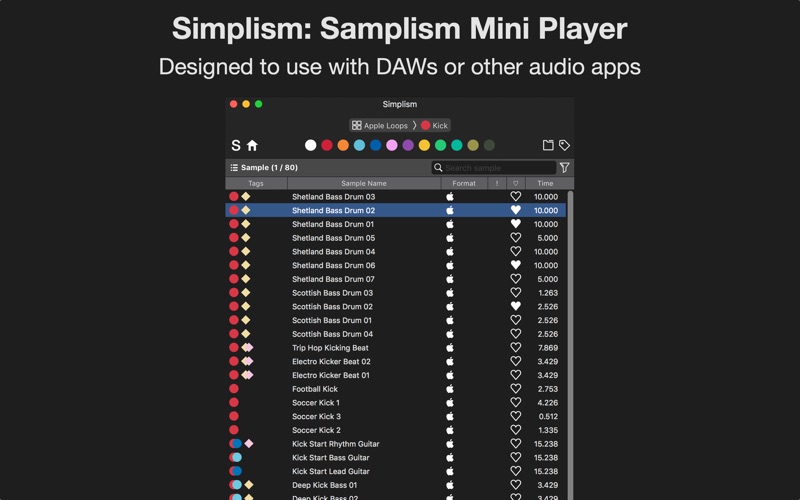Viewport: 800px width, 500px height.
Task: Click the magnifier icon in search box
Action: tap(438, 167)
